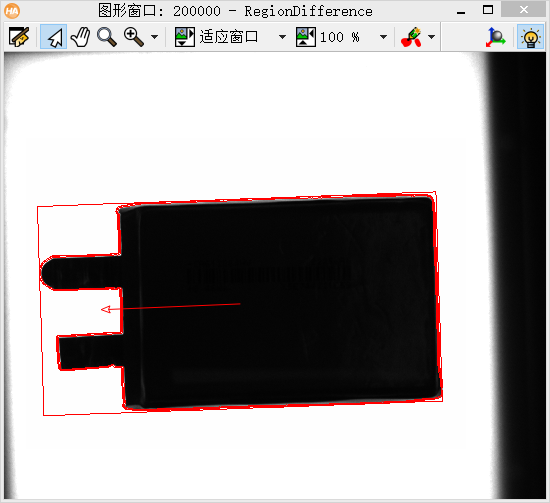The width and height of the screenshot is (550, 503).
Task: Open the 100 % dropdown arrow
Action: click(x=383, y=36)
